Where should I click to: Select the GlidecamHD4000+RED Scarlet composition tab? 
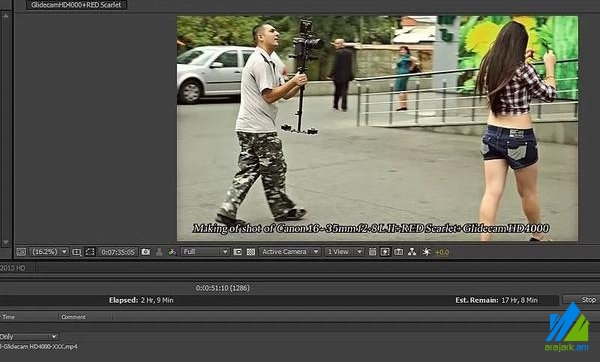(76, 5)
